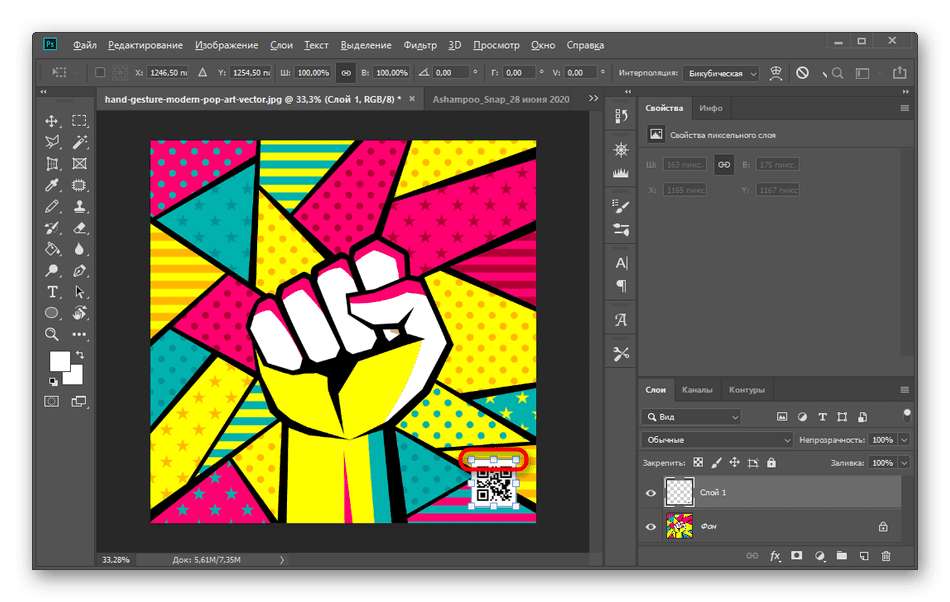
Task: Switch to the Инфо panel tab
Action: 711,108
